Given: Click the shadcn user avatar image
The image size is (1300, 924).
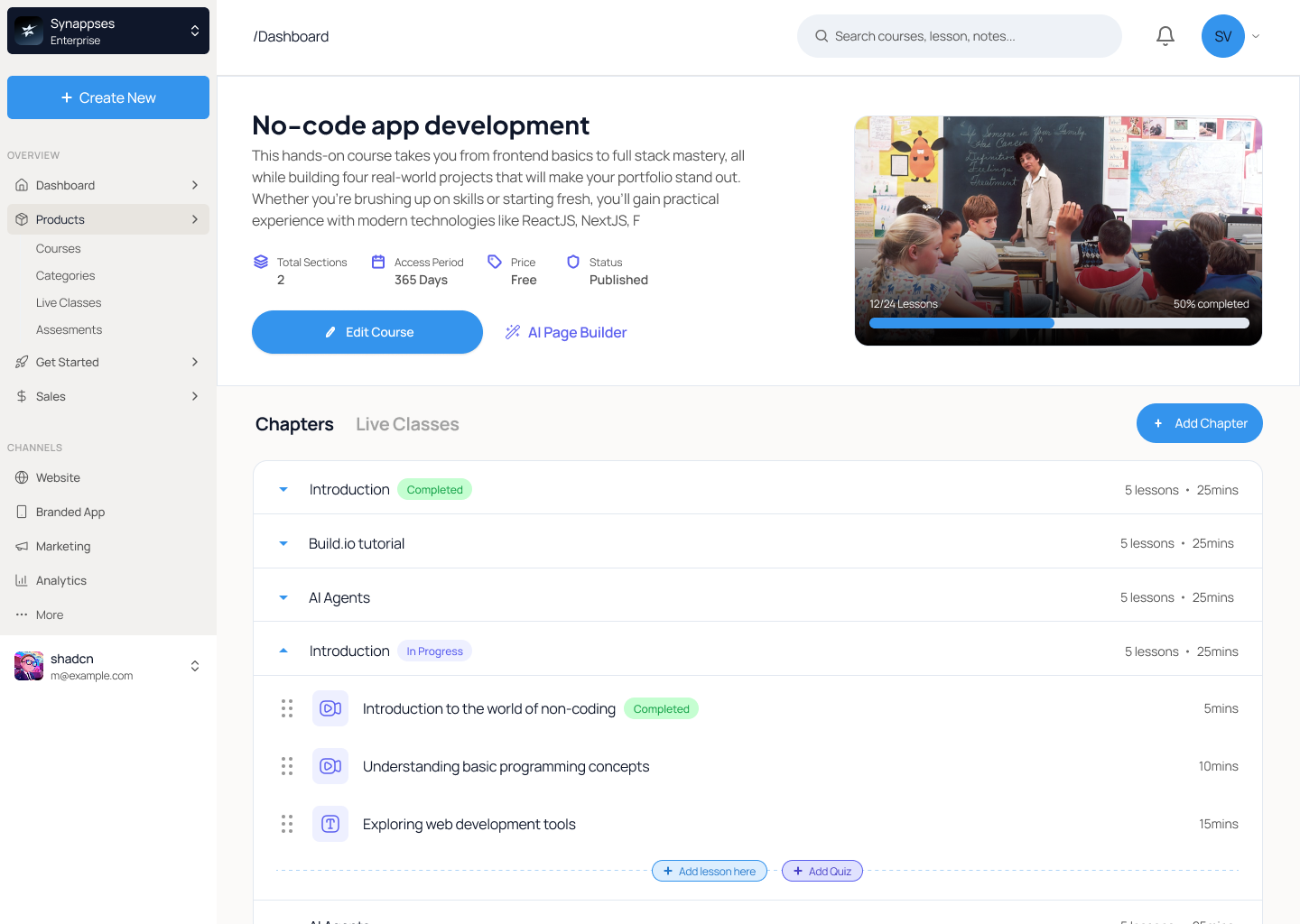Looking at the screenshot, I should [x=29, y=666].
